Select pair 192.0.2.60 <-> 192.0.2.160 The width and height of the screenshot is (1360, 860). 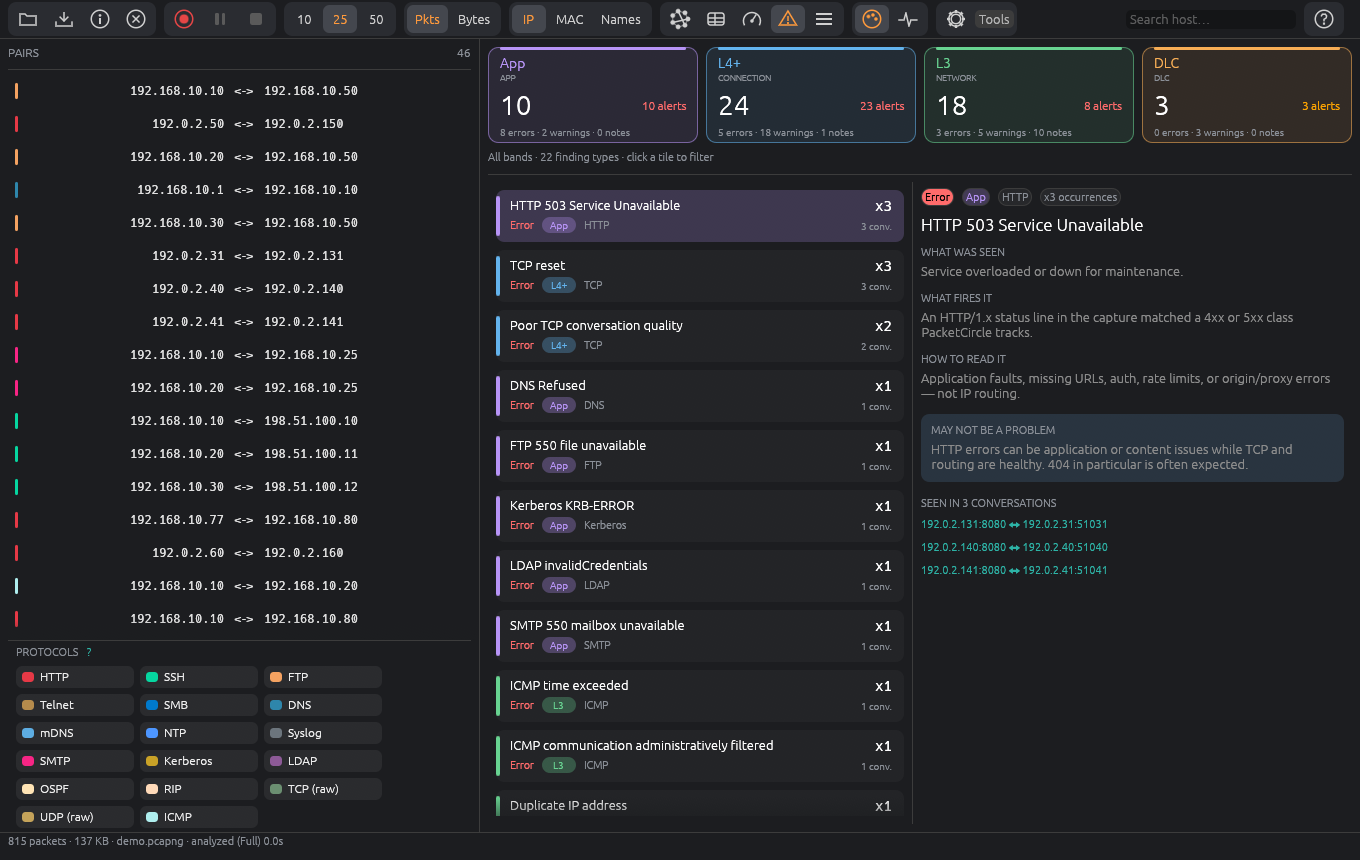pyautogui.click(x=240, y=553)
